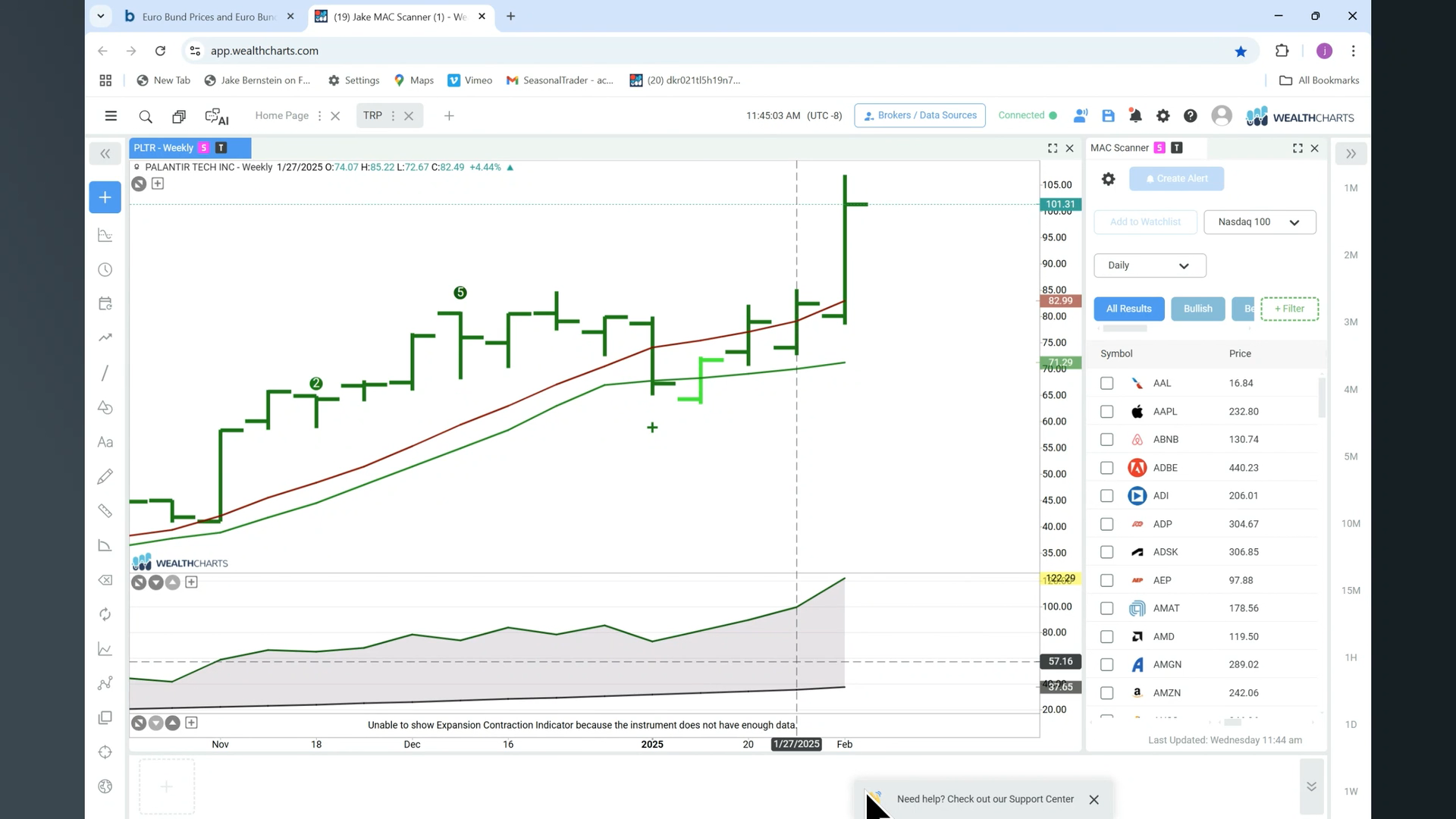Select the 1H interval on right strip
The width and height of the screenshot is (1456, 819).
tap(1351, 657)
